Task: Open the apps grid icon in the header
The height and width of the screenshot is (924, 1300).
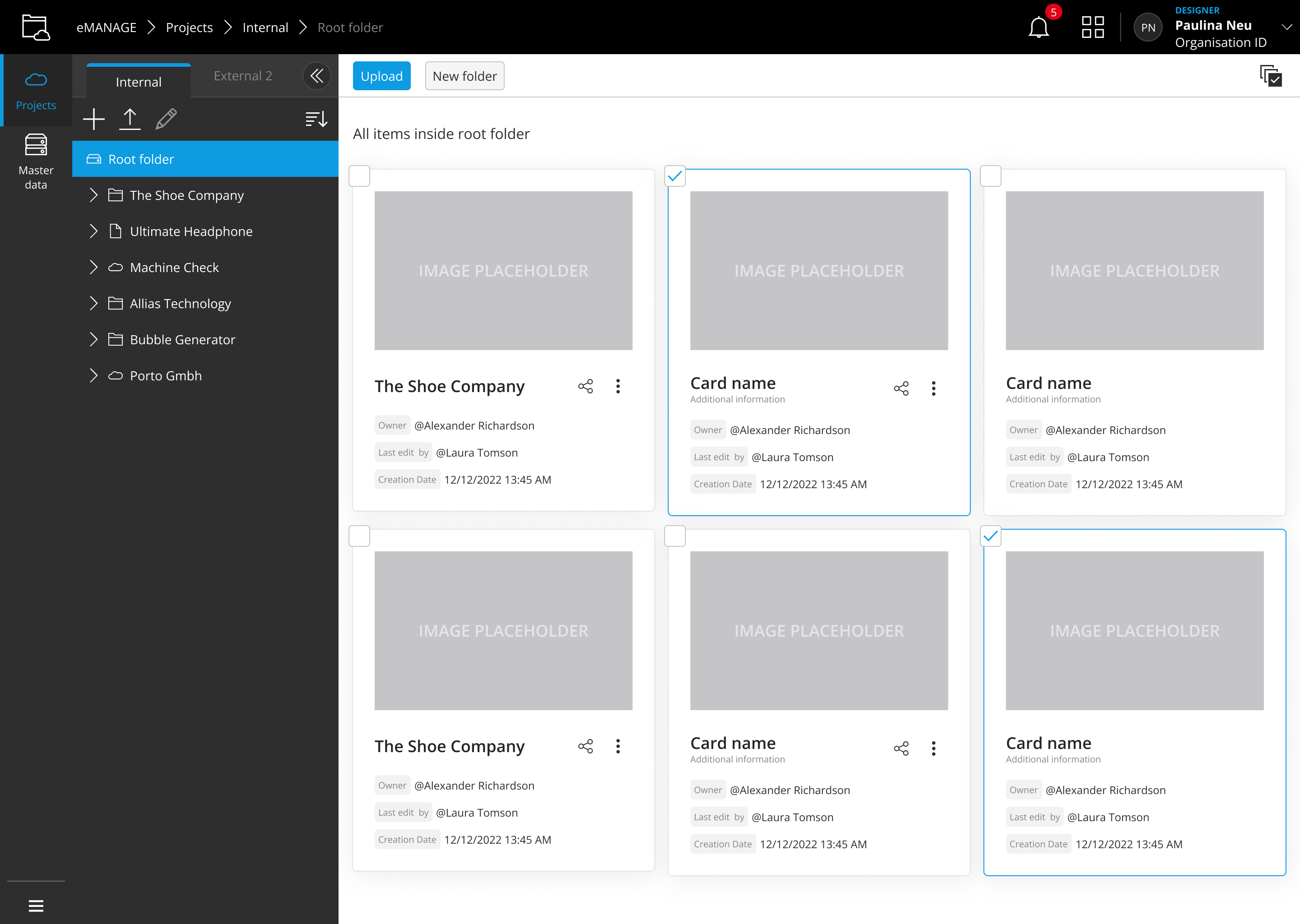Action: 1092,27
